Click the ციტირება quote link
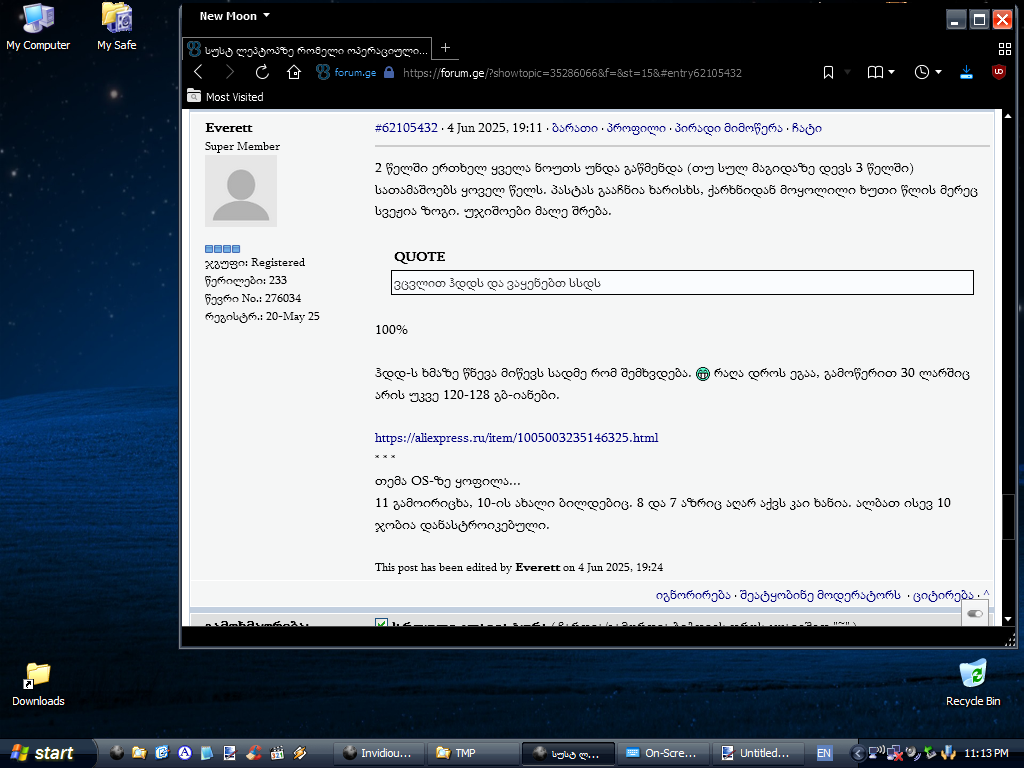This screenshot has height=768, width=1024. coord(943,595)
